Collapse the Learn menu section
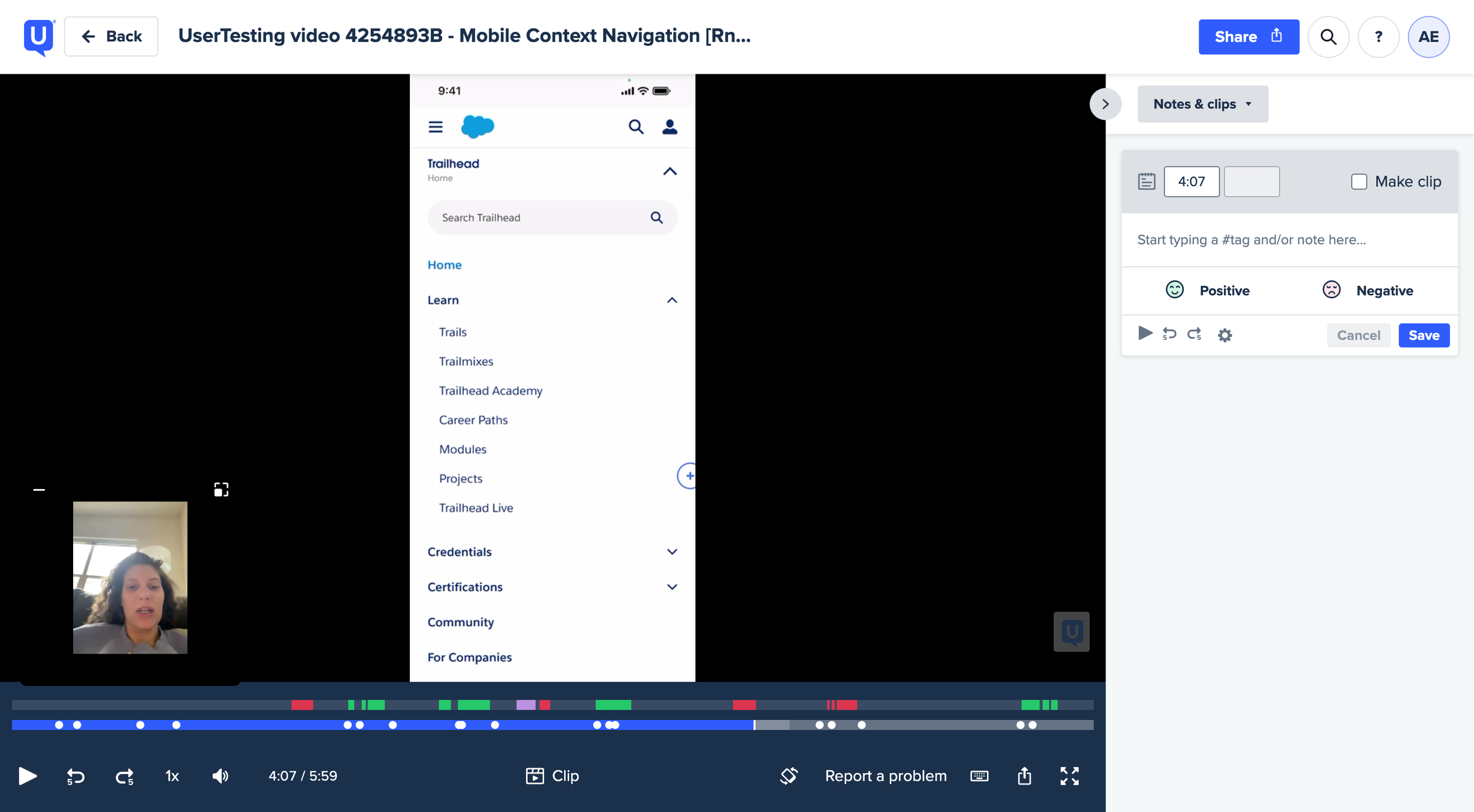 click(x=672, y=300)
